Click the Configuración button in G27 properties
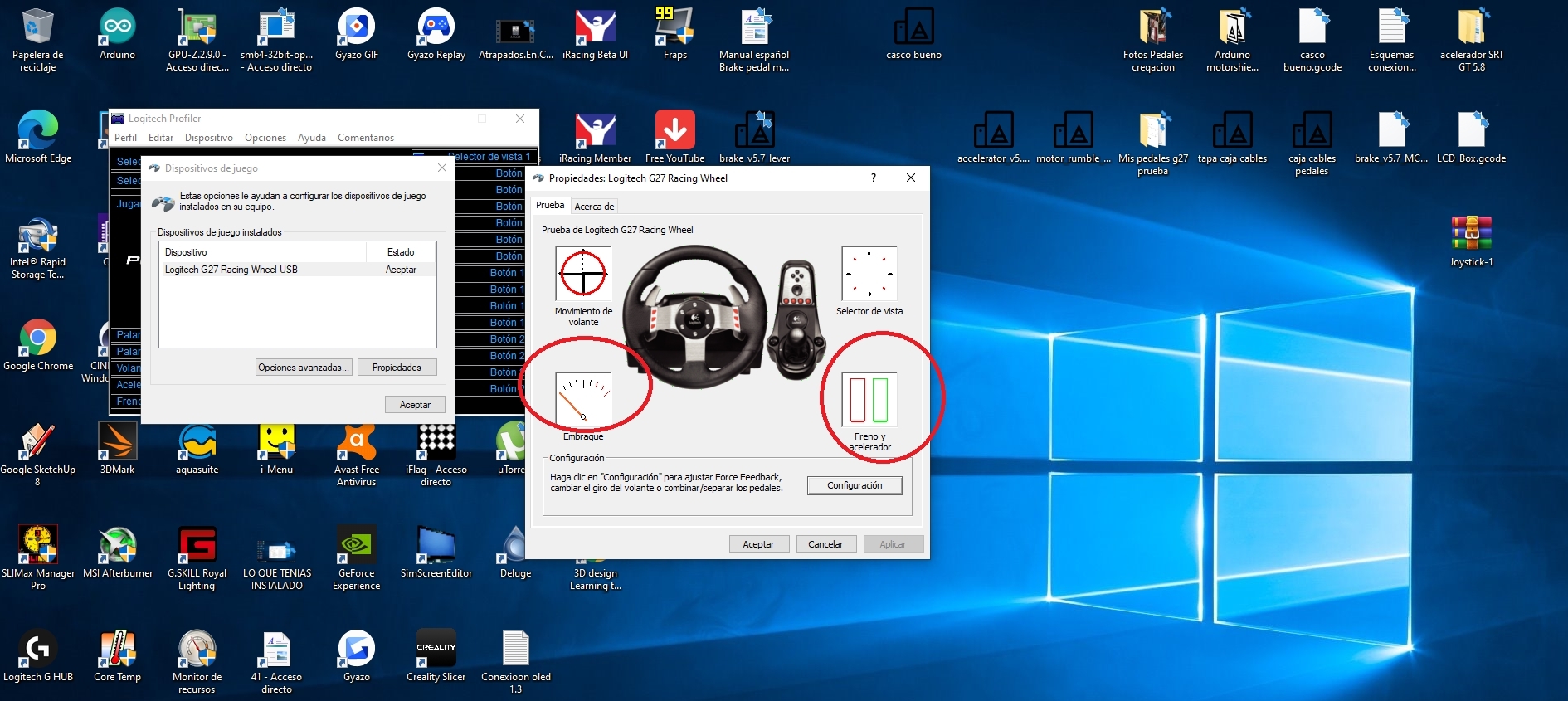This screenshot has height=701, width=1568. pos(855,485)
